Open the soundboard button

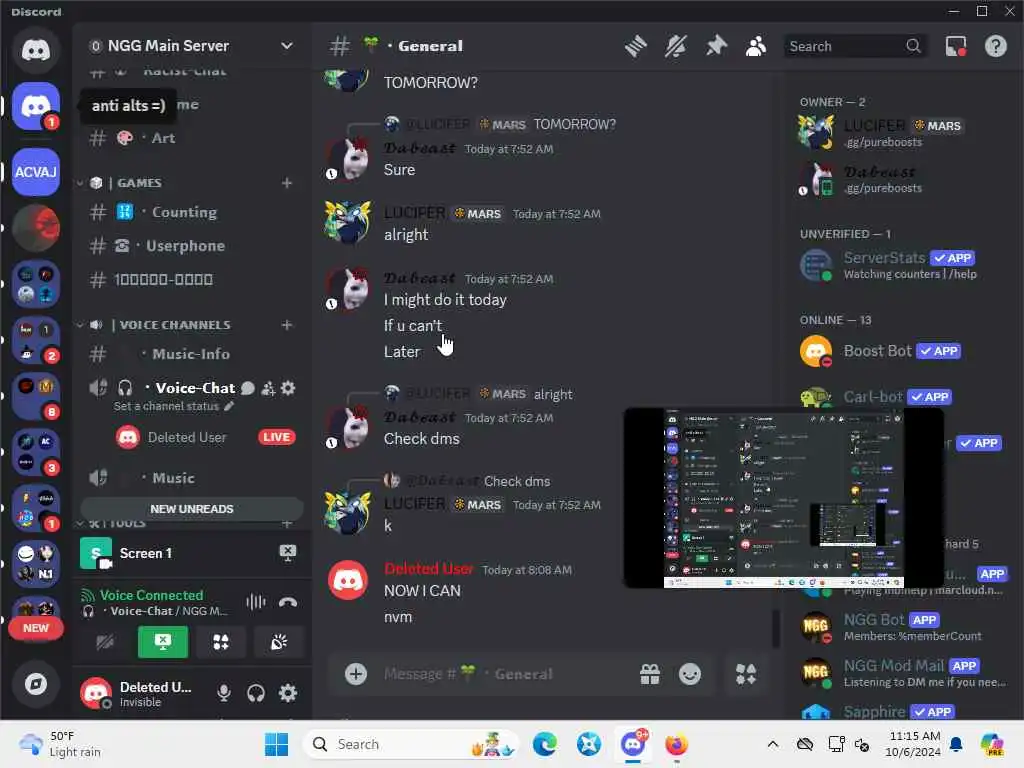point(279,643)
